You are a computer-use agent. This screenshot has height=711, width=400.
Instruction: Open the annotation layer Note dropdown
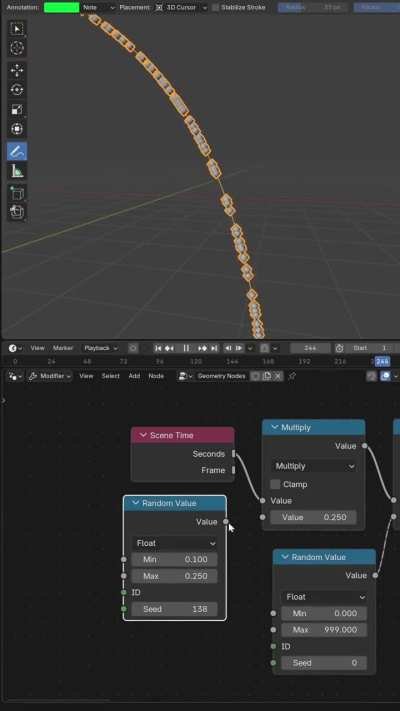[x=98, y=7]
